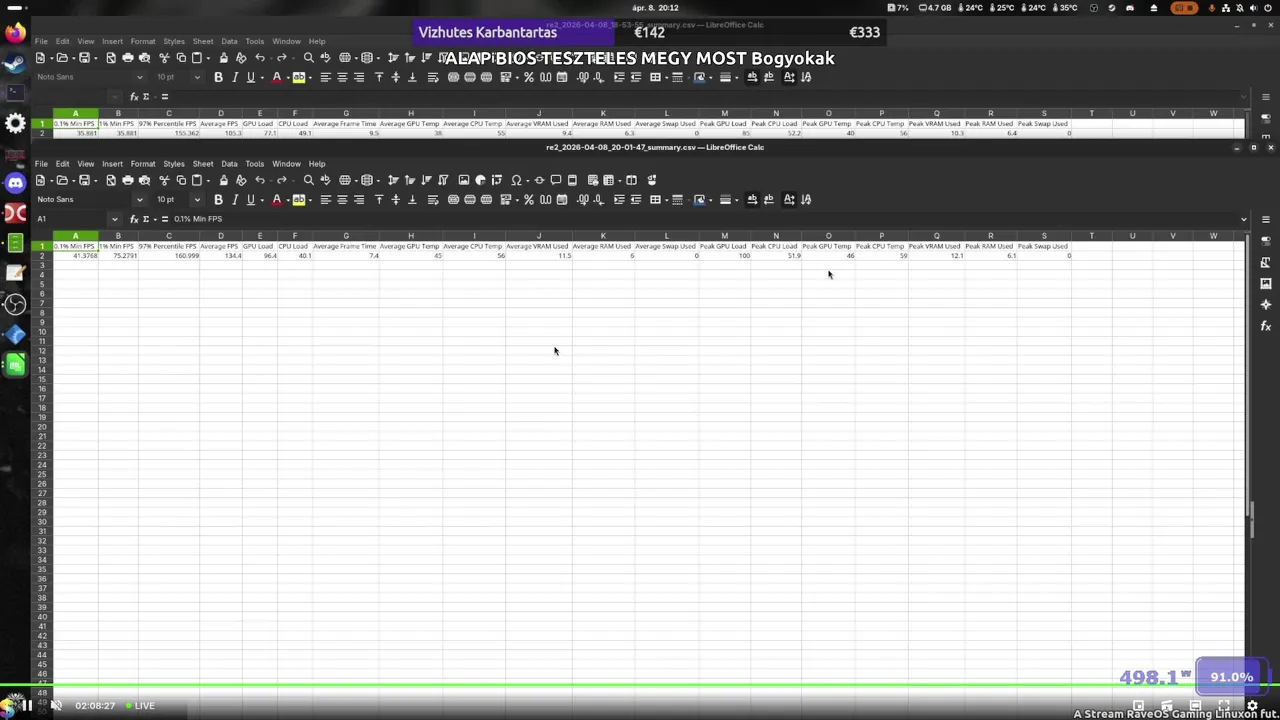Select cell with value 160.999 in front window
The width and height of the screenshot is (1280, 720).
tap(169, 256)
